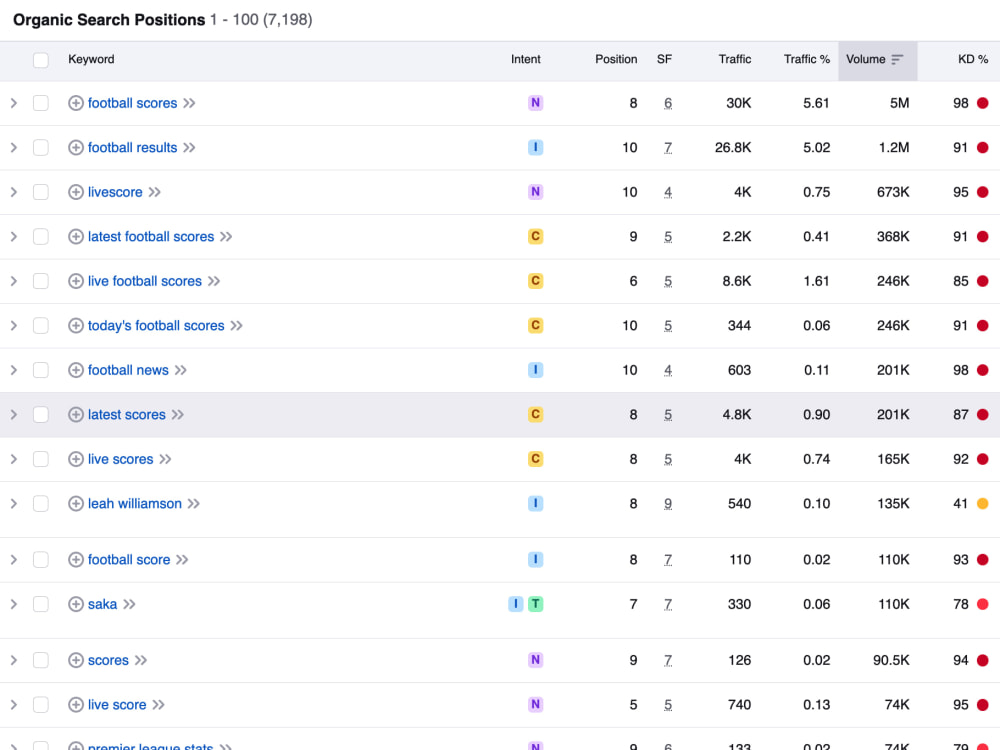The image size is (1000, 750).
Task: Click the plus icon beside saka
Action: tap(75, 604)
